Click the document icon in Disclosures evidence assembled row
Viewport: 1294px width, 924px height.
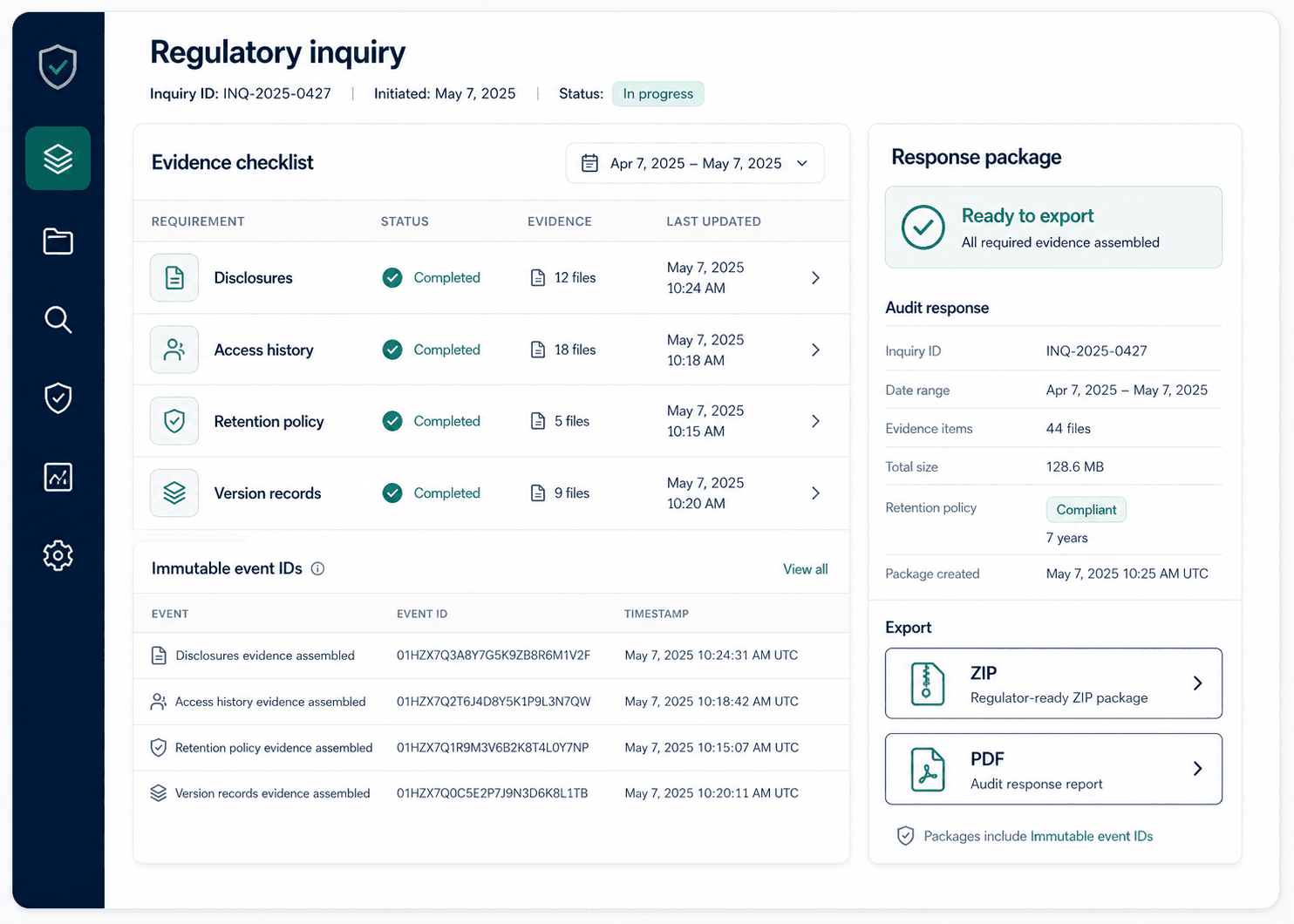pyautogui.click(x=159, y=656)
